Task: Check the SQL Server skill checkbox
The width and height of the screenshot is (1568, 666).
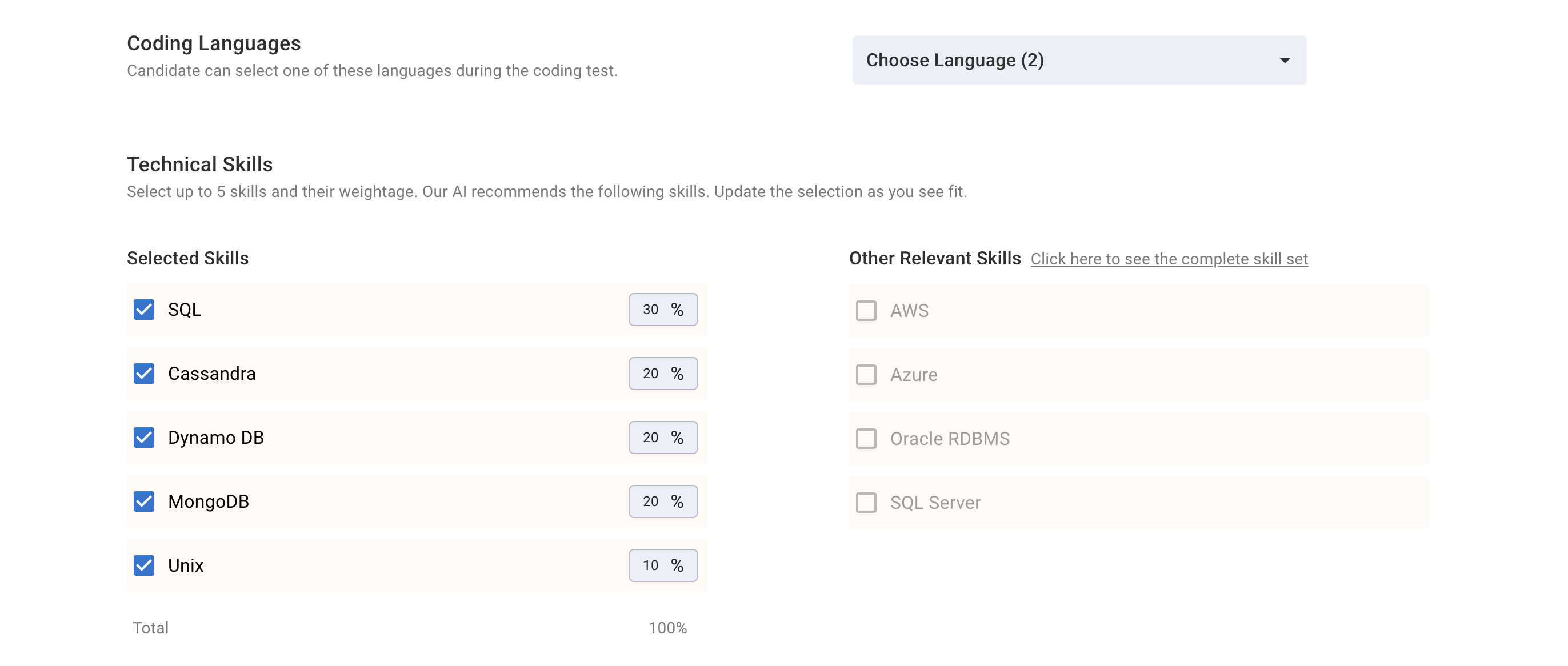Action: point(866,503)
